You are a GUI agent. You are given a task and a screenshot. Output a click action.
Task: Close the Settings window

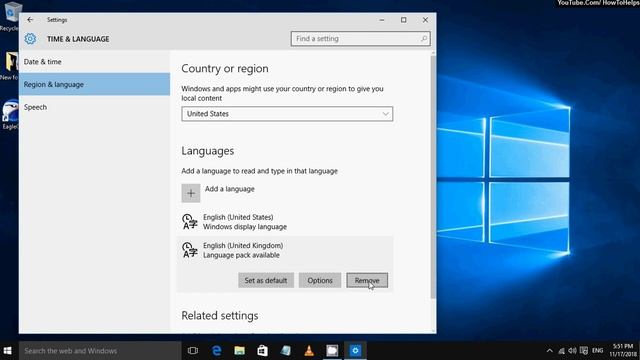pyautogui.click(x=425, y=20)
